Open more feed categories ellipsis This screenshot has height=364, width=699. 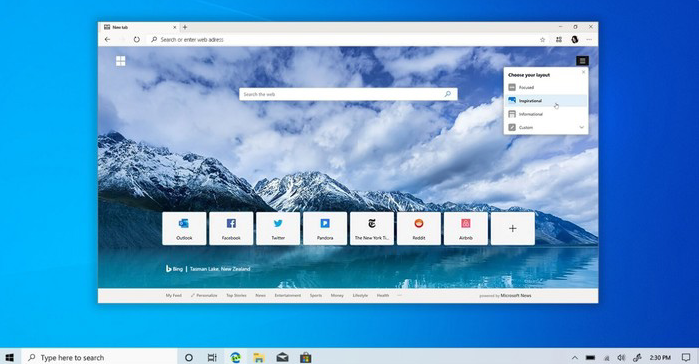tap(399, 295)
